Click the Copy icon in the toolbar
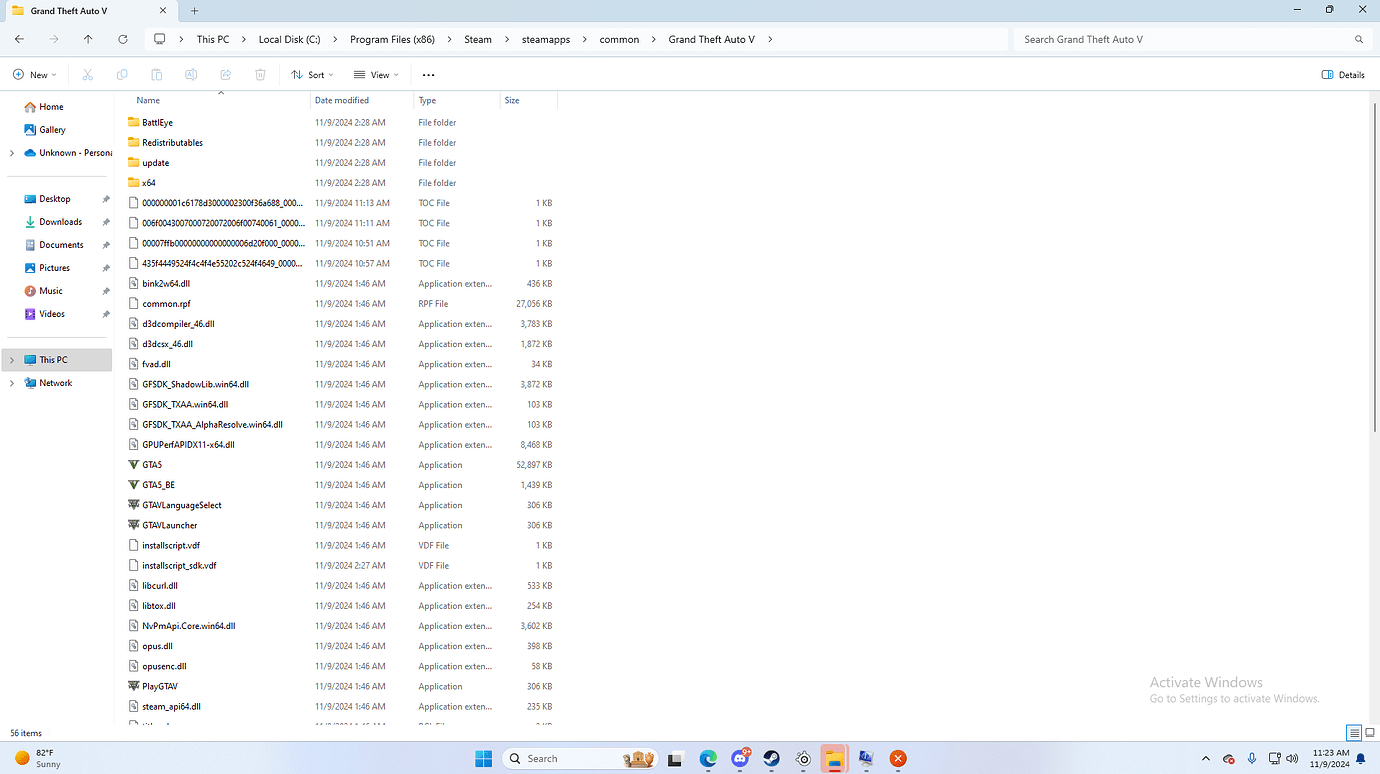This screenshot has width=1380, height=774. pyautogui.click(x=121, y=74)
